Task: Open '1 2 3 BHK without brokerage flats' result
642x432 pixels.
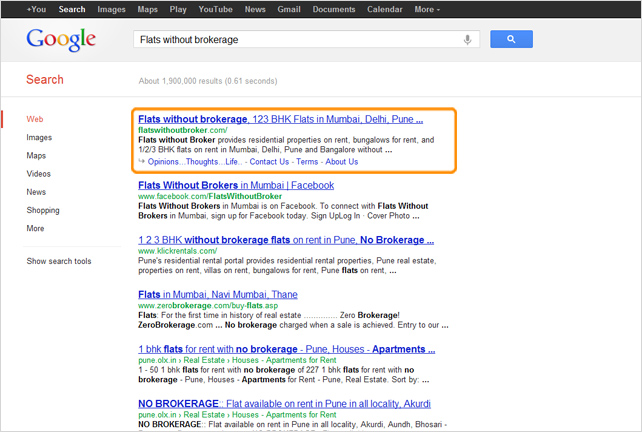Action: pos(286,240)
